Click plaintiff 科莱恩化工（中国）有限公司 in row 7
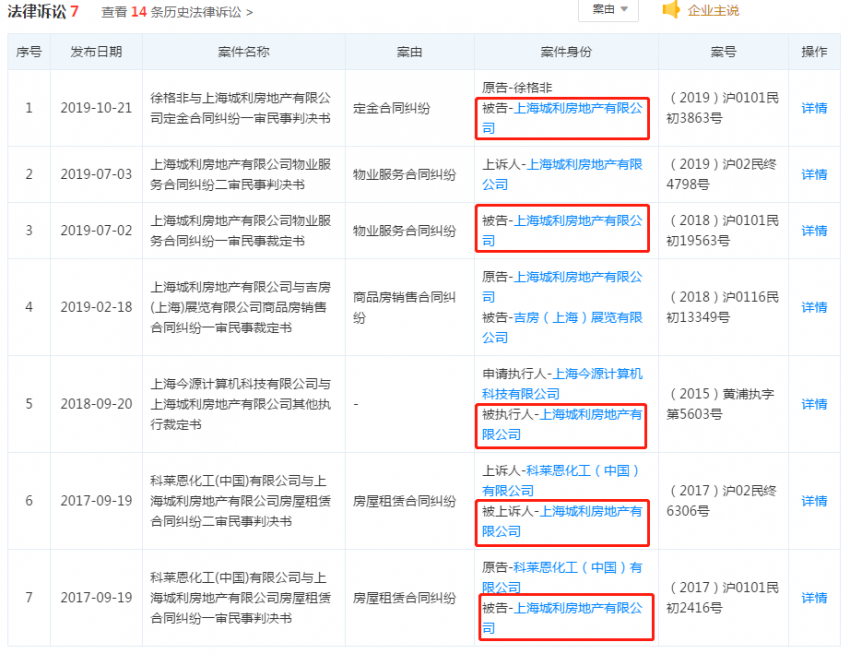 562,577
